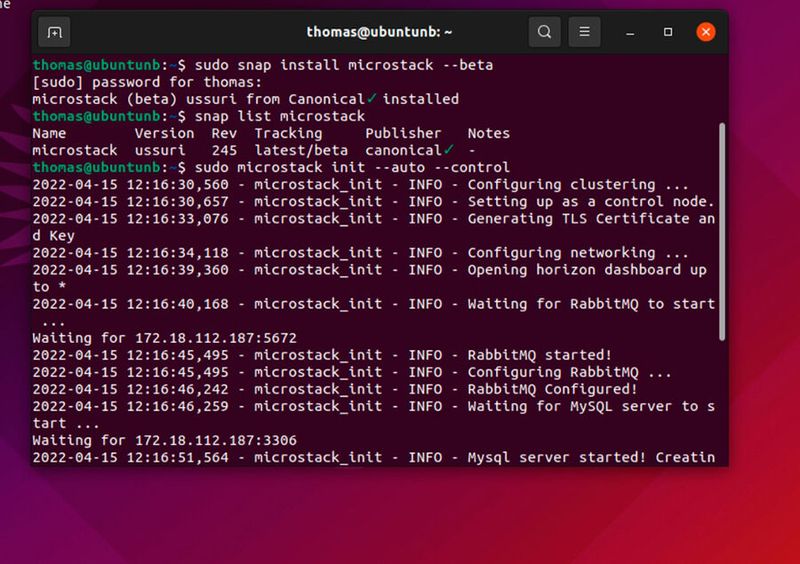Screen dimensions: 800x564
Task: Click the revision value '245'
Action: [224, 151]
